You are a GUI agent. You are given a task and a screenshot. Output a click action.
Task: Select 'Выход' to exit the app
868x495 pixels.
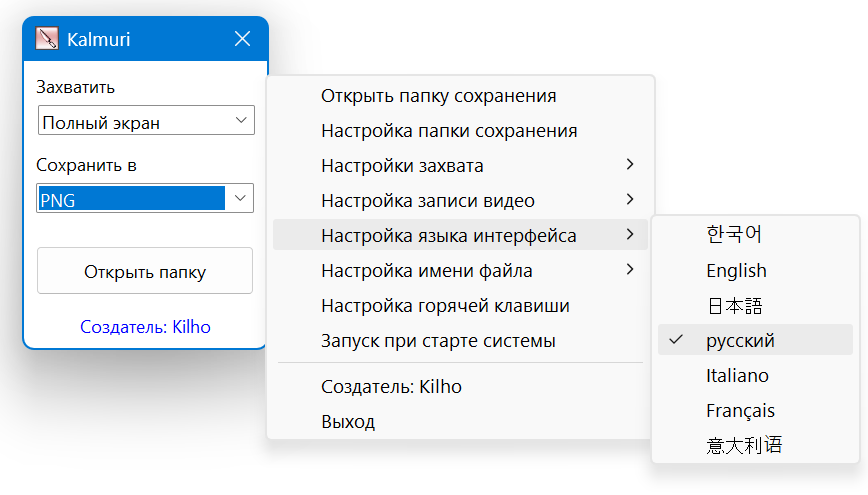348,422
